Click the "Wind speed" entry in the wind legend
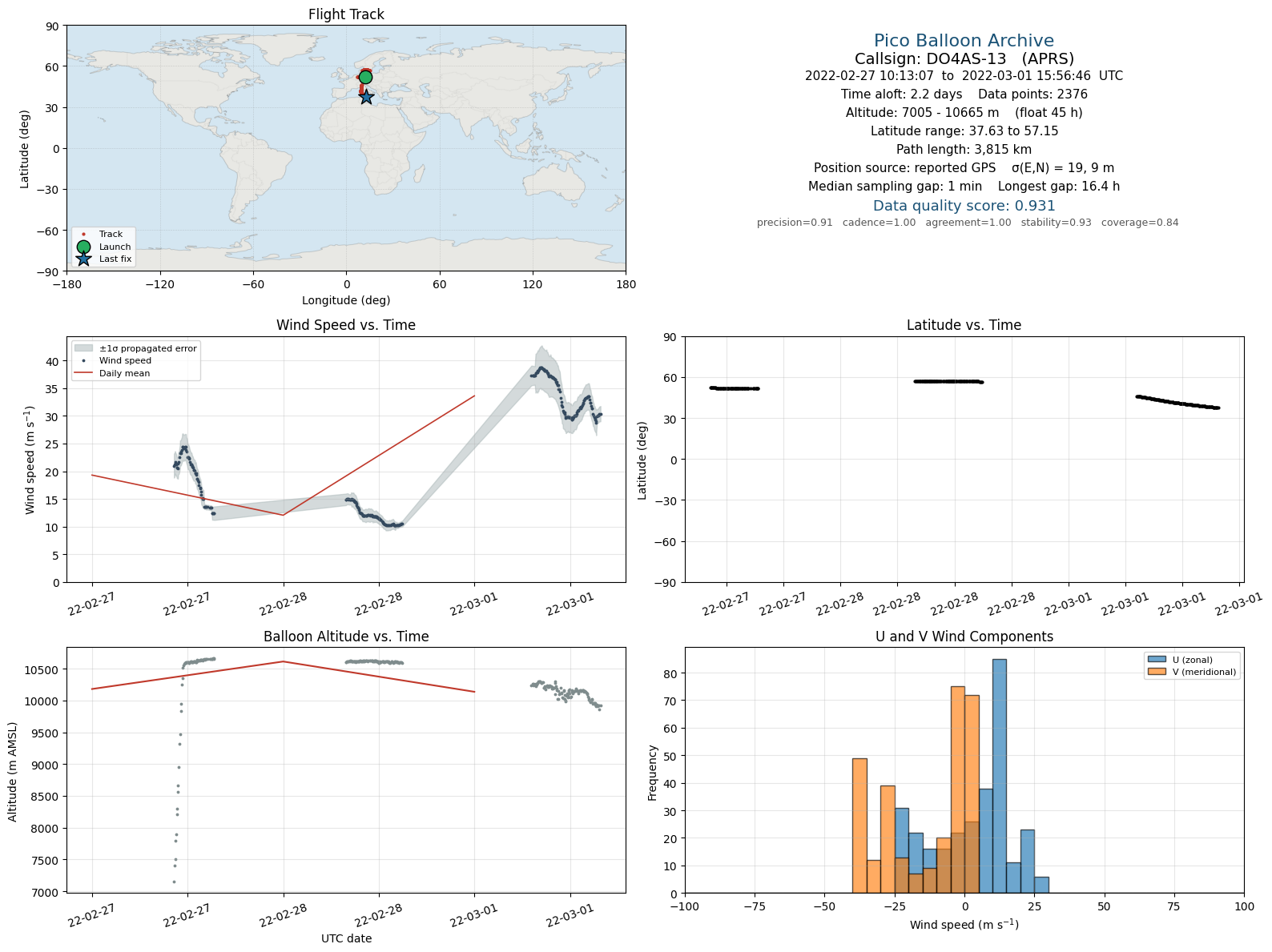Screen dimensions: 1272x952 click(125, 361)
